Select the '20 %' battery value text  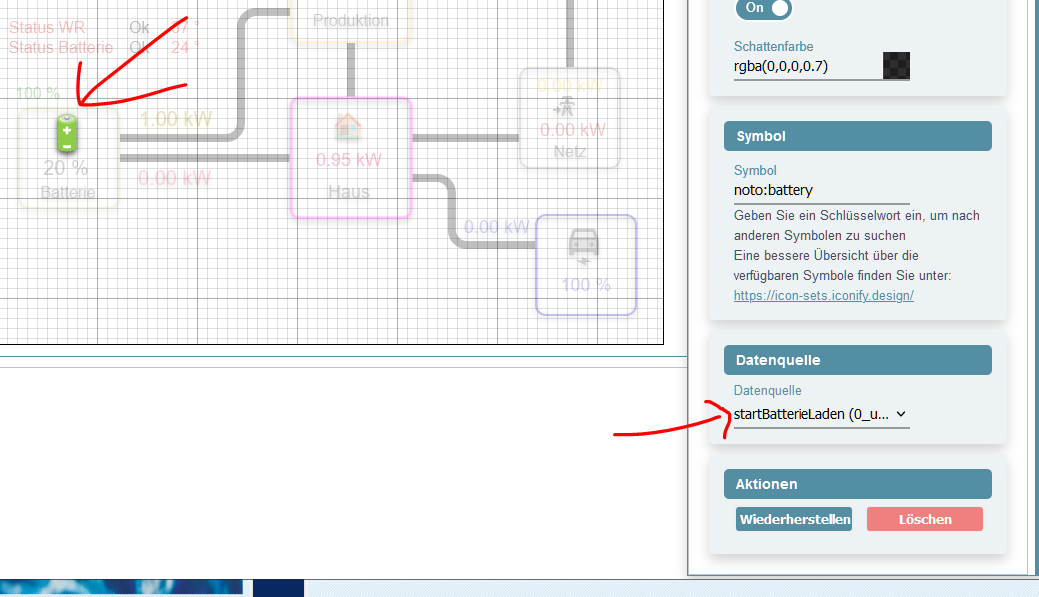tap(66, 168)
